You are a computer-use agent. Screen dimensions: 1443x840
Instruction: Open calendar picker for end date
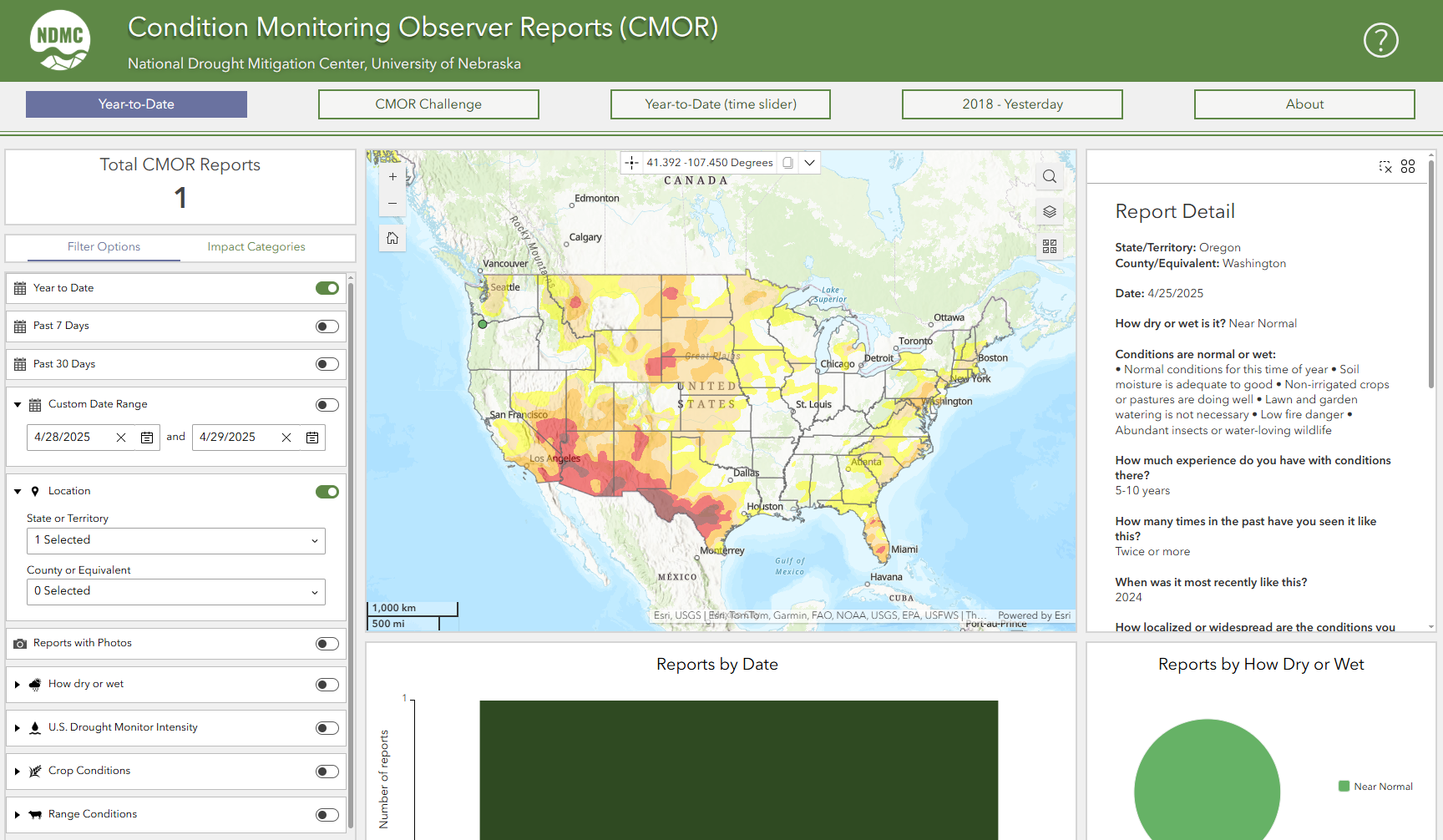312,438
